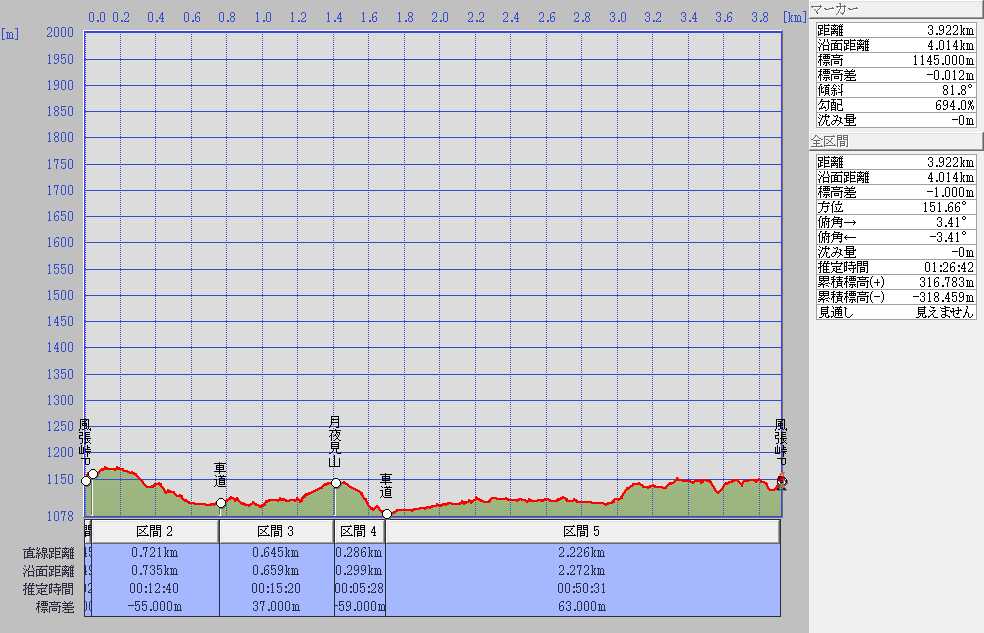Click the leftmost 風張峠 start marker circle
The height and width of the screenshot is (633, 984).
coord(86,481)
